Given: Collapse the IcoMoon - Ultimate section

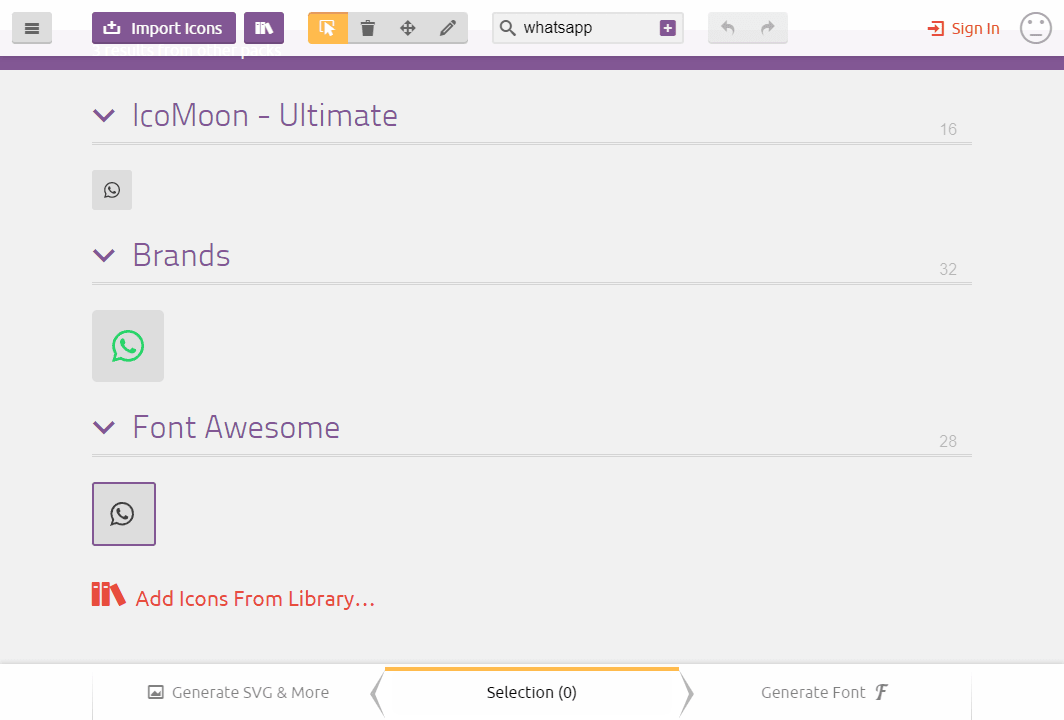Looking at the screenshot, I should click(104, 115).
